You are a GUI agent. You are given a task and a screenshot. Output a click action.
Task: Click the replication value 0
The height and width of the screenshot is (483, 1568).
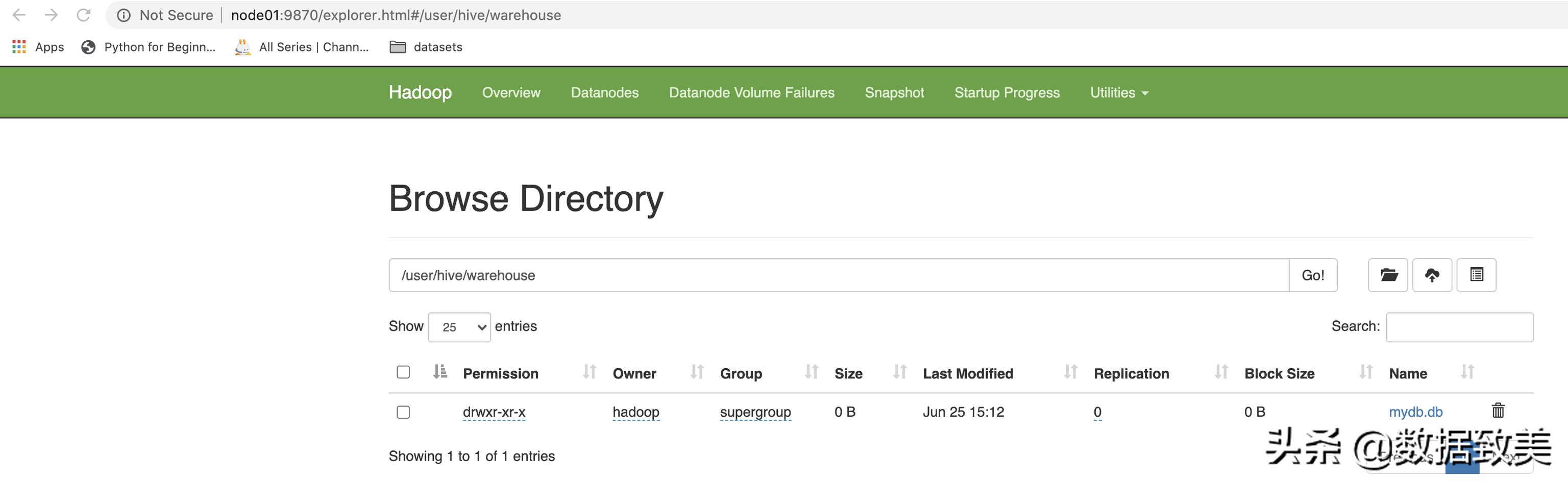point(1097,412)
